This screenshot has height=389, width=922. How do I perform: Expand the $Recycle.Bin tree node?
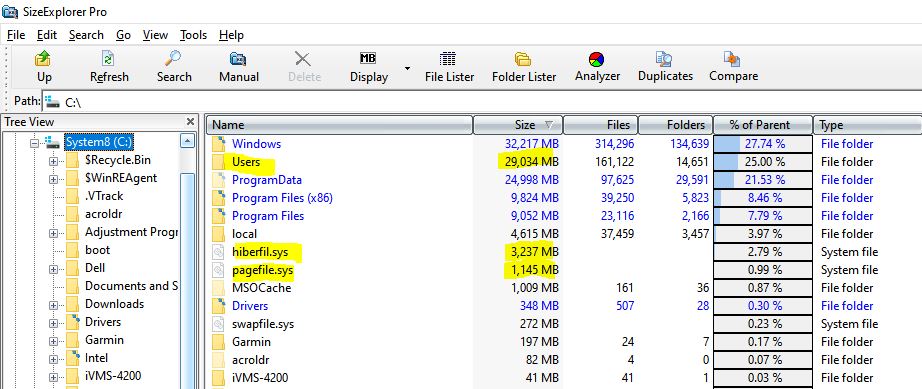coord(54,161)
